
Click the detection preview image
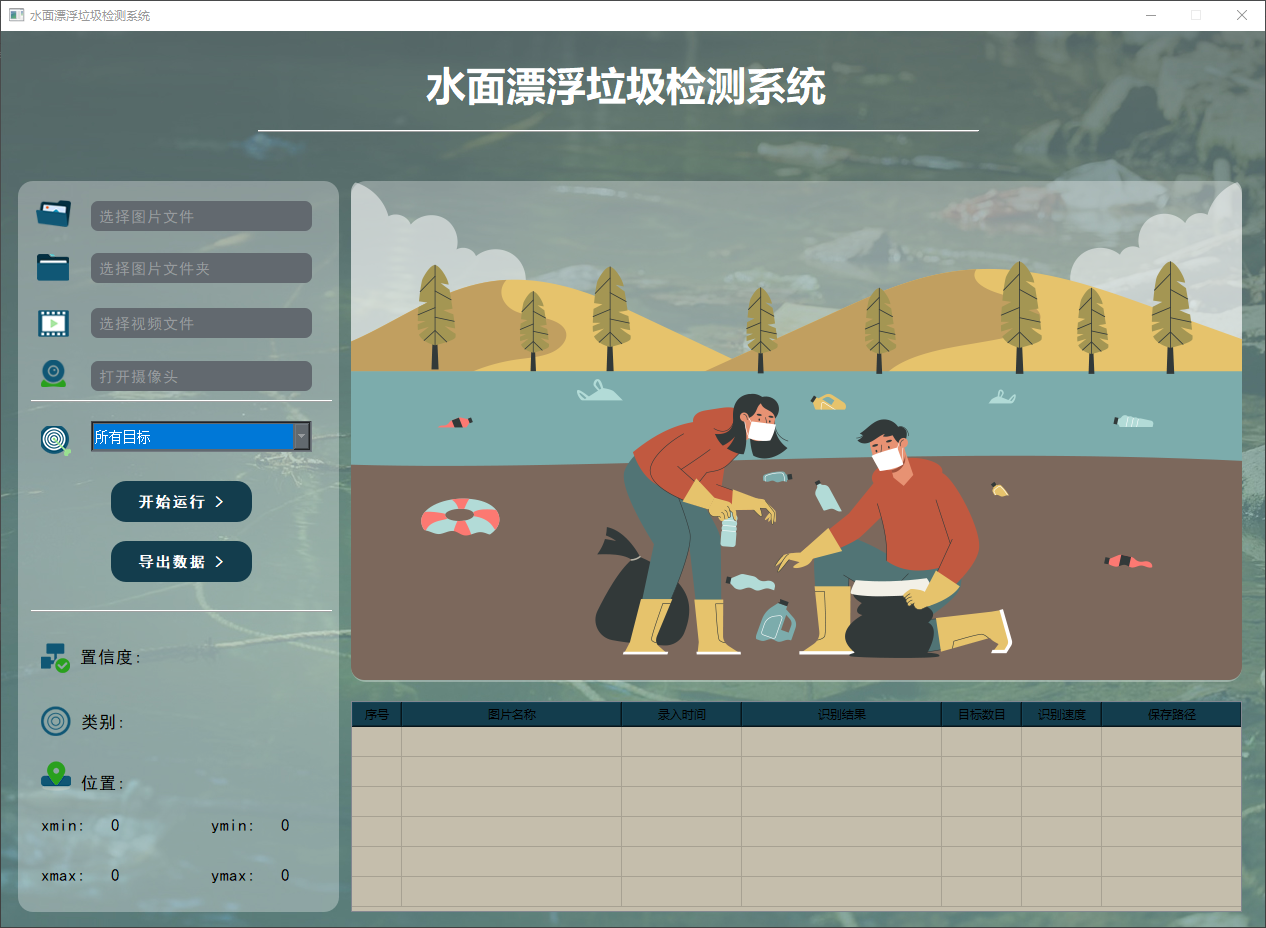[796, 431]
